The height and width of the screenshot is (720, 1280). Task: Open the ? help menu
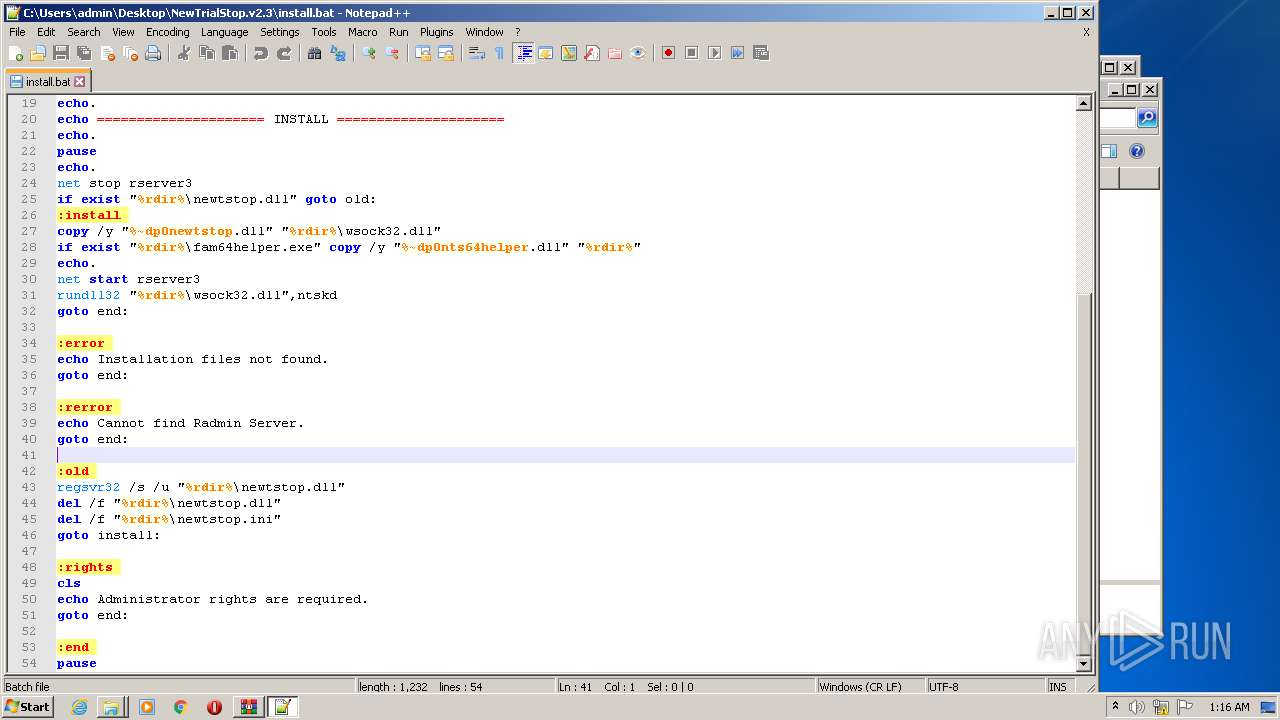point(517,32)
